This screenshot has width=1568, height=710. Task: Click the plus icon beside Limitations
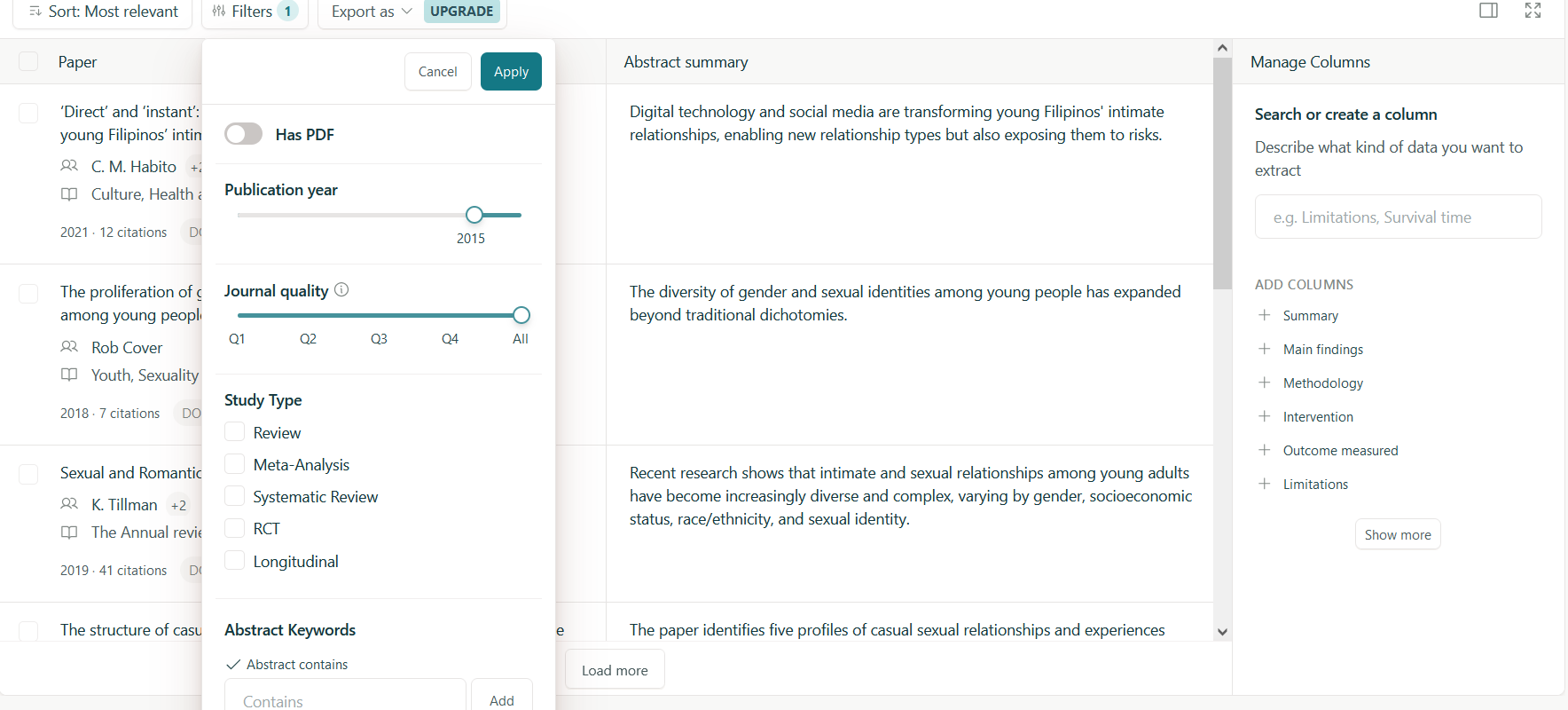pyautogui.click(x=1265, y=484)
